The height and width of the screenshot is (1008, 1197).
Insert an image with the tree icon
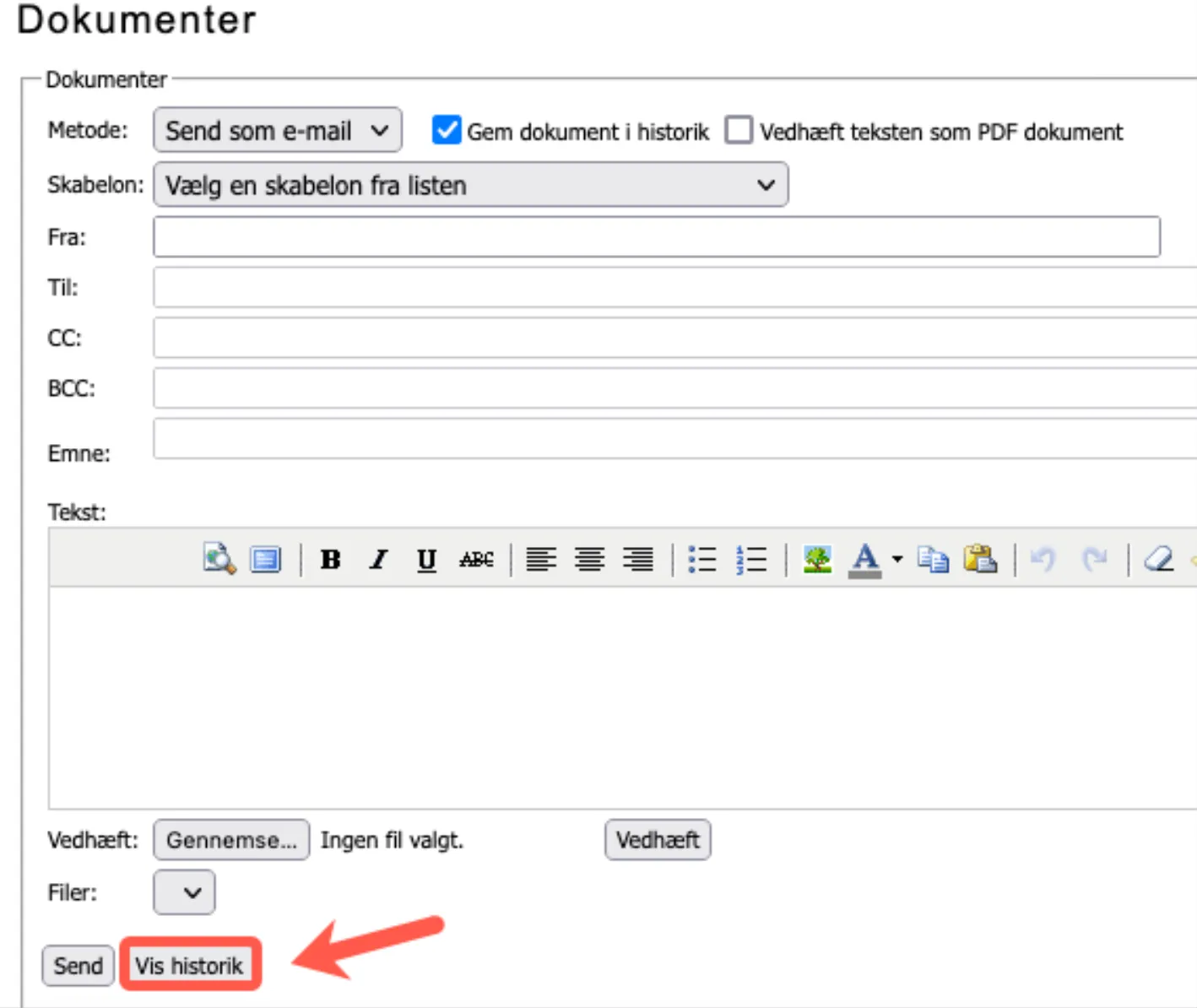(x=817, y=559)
